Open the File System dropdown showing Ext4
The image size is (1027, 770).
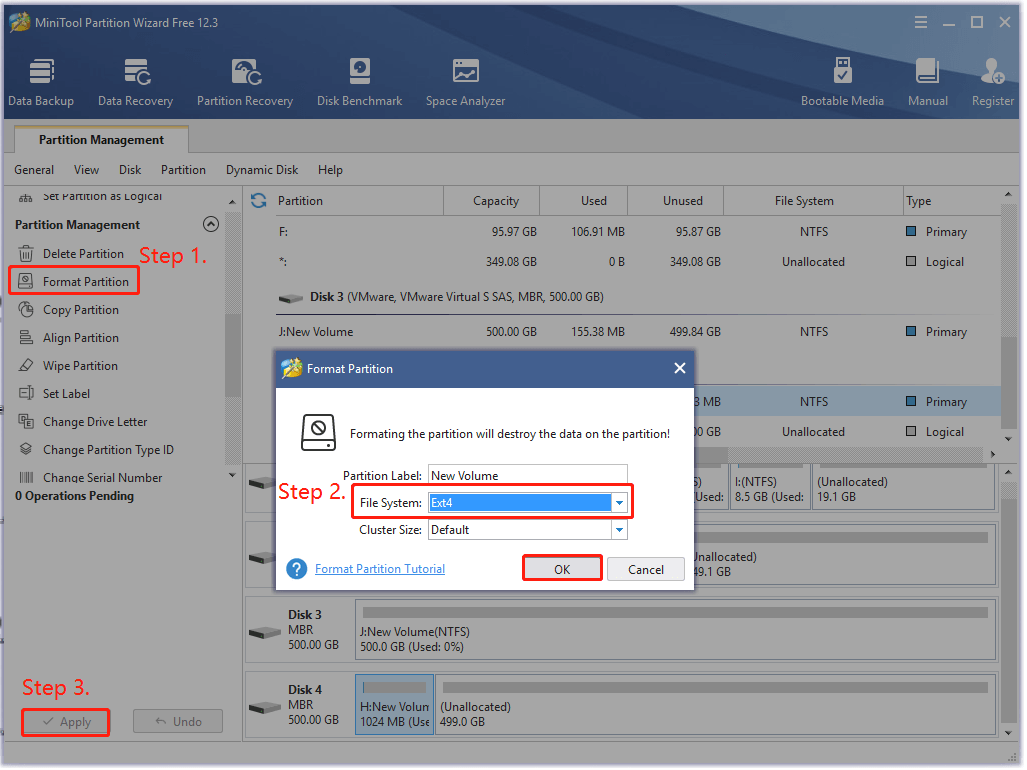coord(619,504)
